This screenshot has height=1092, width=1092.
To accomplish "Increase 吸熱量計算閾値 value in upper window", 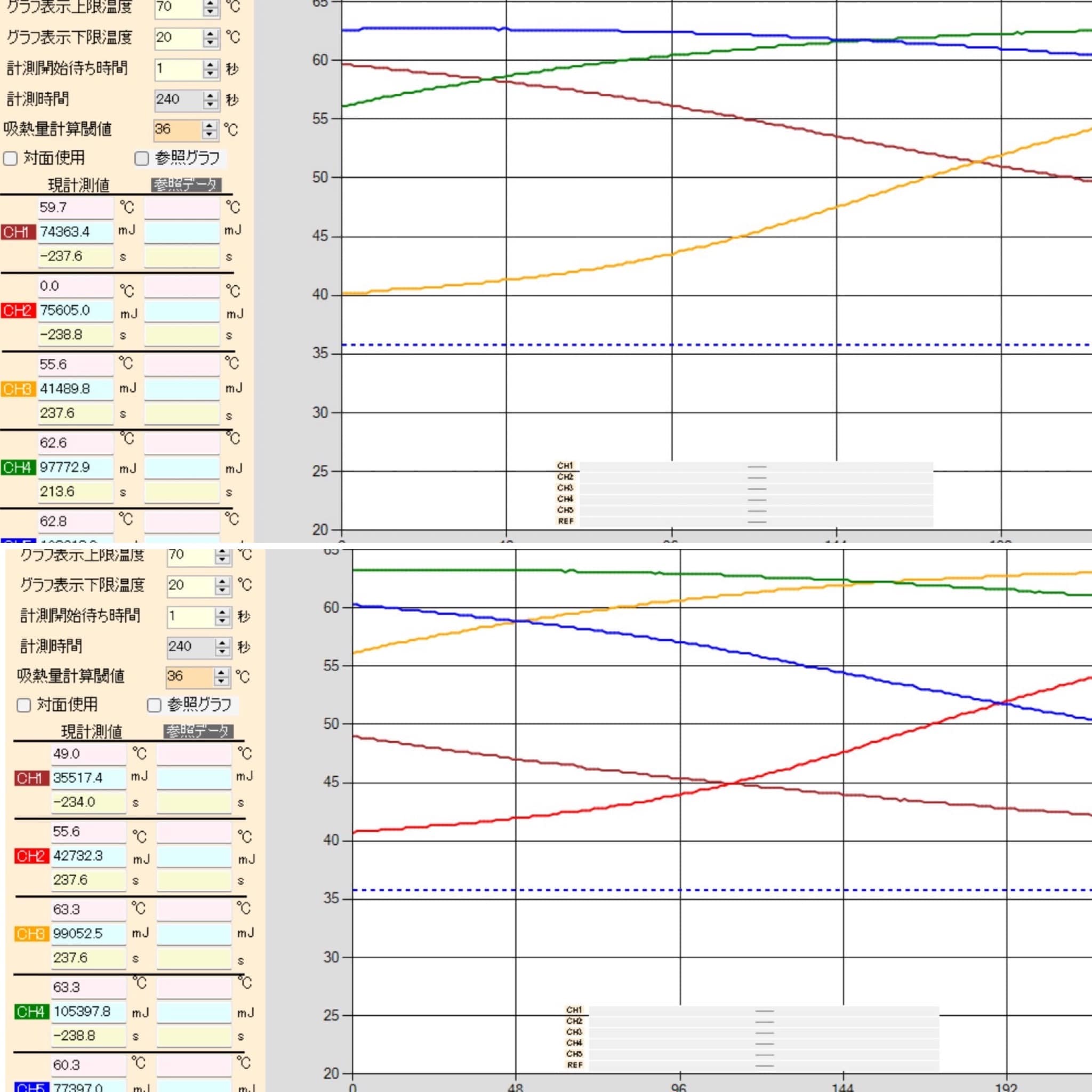I will (x=210, y=125).
